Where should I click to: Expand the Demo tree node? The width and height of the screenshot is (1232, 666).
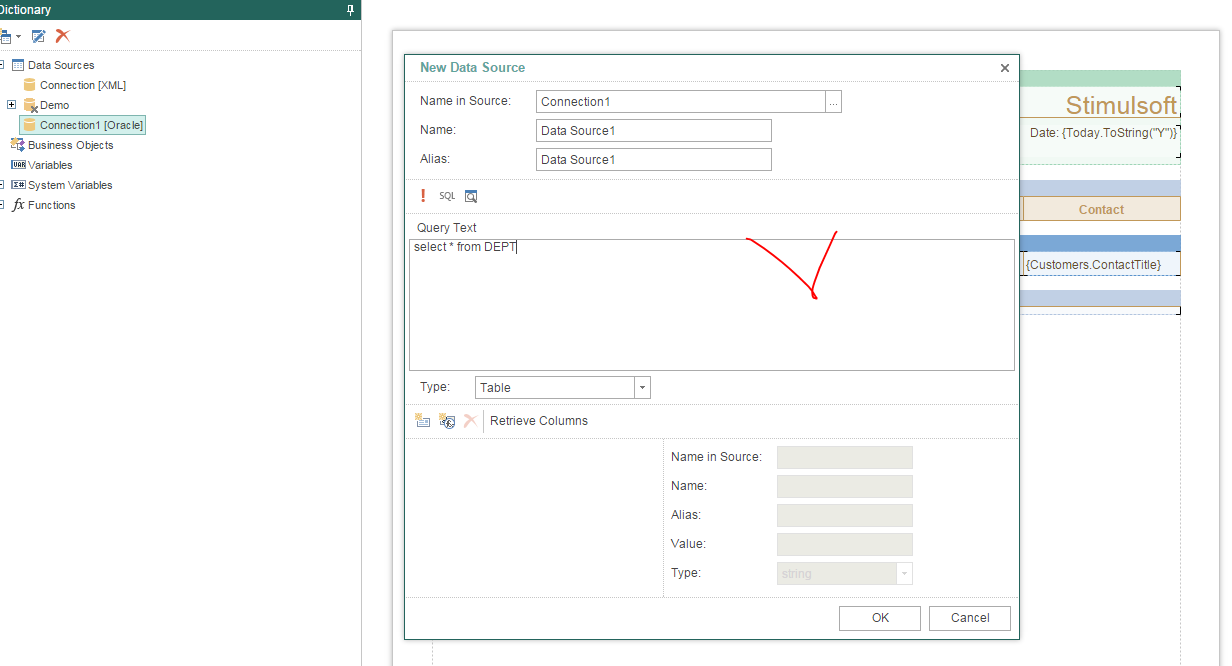click(x=11, y=105)
